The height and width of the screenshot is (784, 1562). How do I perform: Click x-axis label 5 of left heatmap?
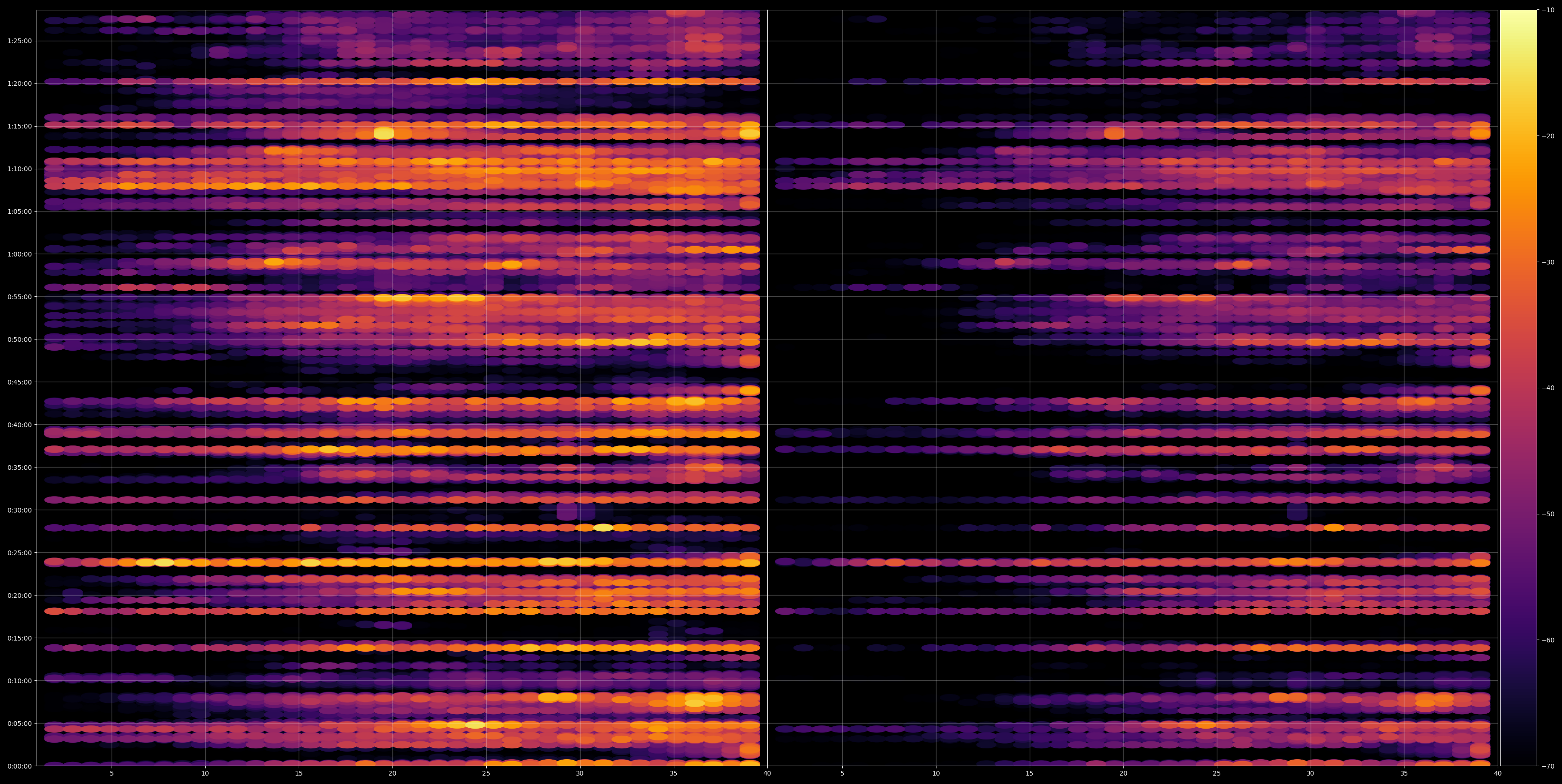point(112,774)
